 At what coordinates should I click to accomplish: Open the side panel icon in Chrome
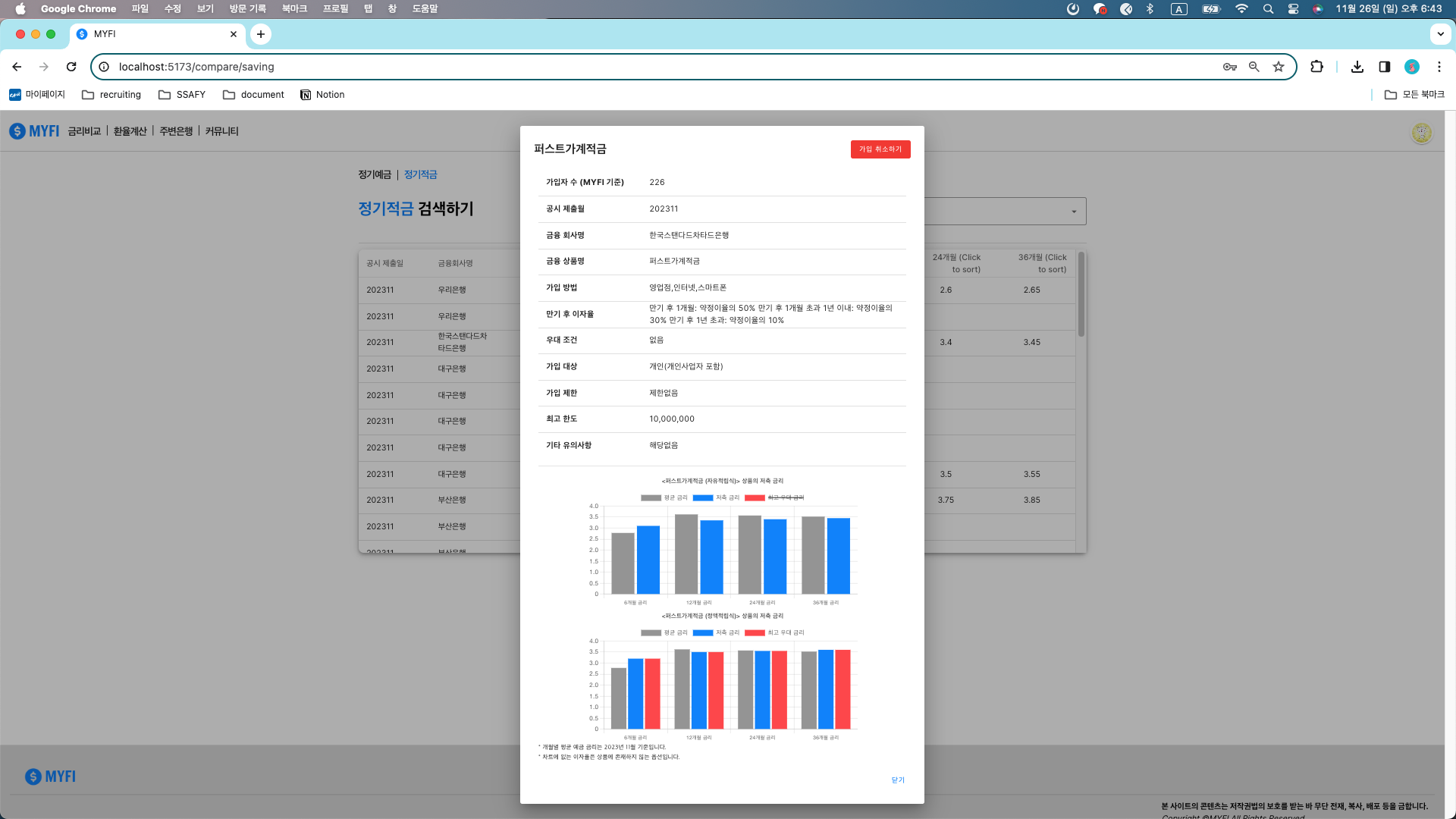click(1384, 67)
